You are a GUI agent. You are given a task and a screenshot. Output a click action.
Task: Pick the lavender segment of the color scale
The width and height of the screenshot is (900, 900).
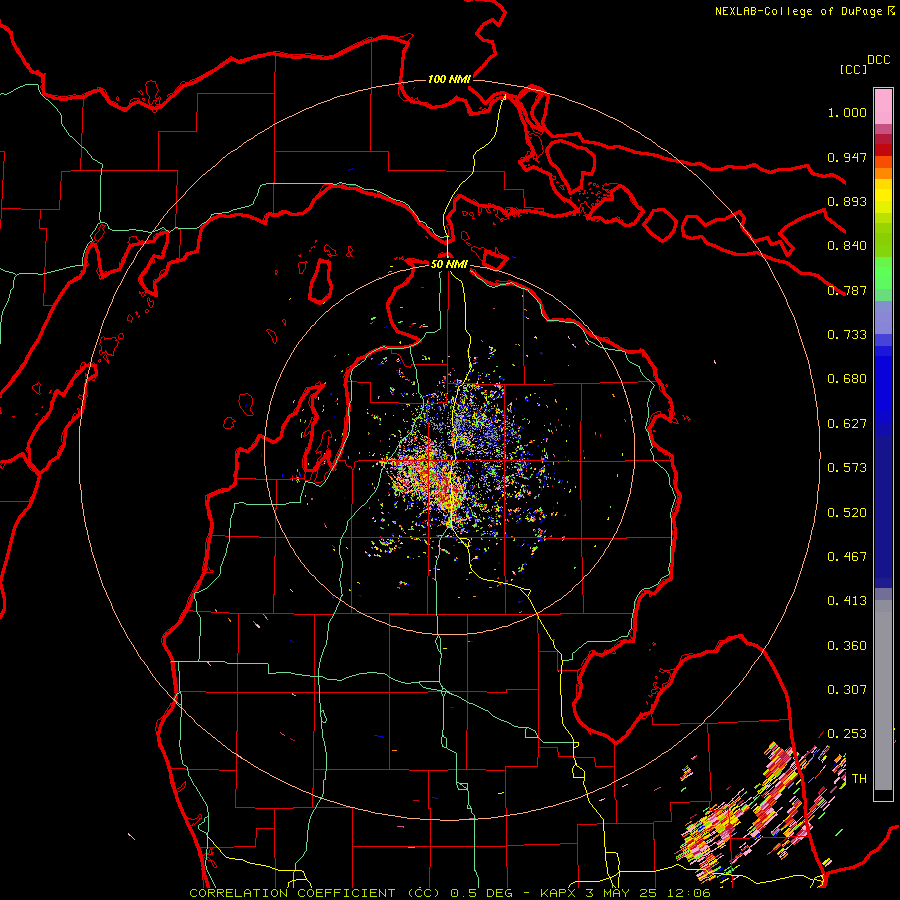tap(883, 317)
